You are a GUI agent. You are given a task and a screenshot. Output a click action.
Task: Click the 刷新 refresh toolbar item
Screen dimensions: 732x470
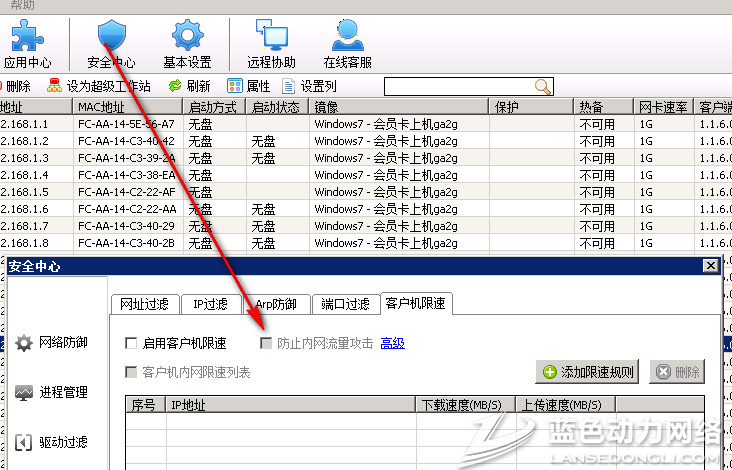pos(189,86)
